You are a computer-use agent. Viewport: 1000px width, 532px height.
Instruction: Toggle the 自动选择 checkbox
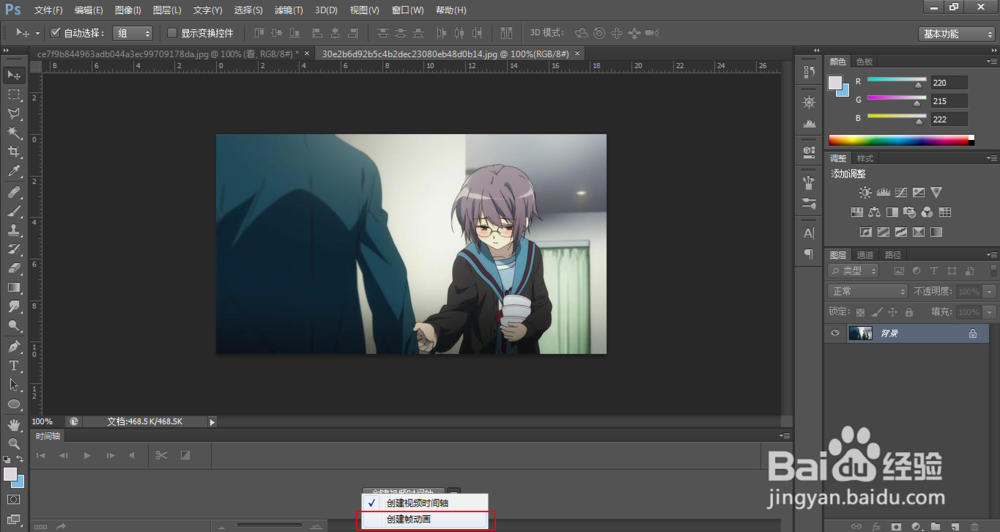[x=55, y=33]
